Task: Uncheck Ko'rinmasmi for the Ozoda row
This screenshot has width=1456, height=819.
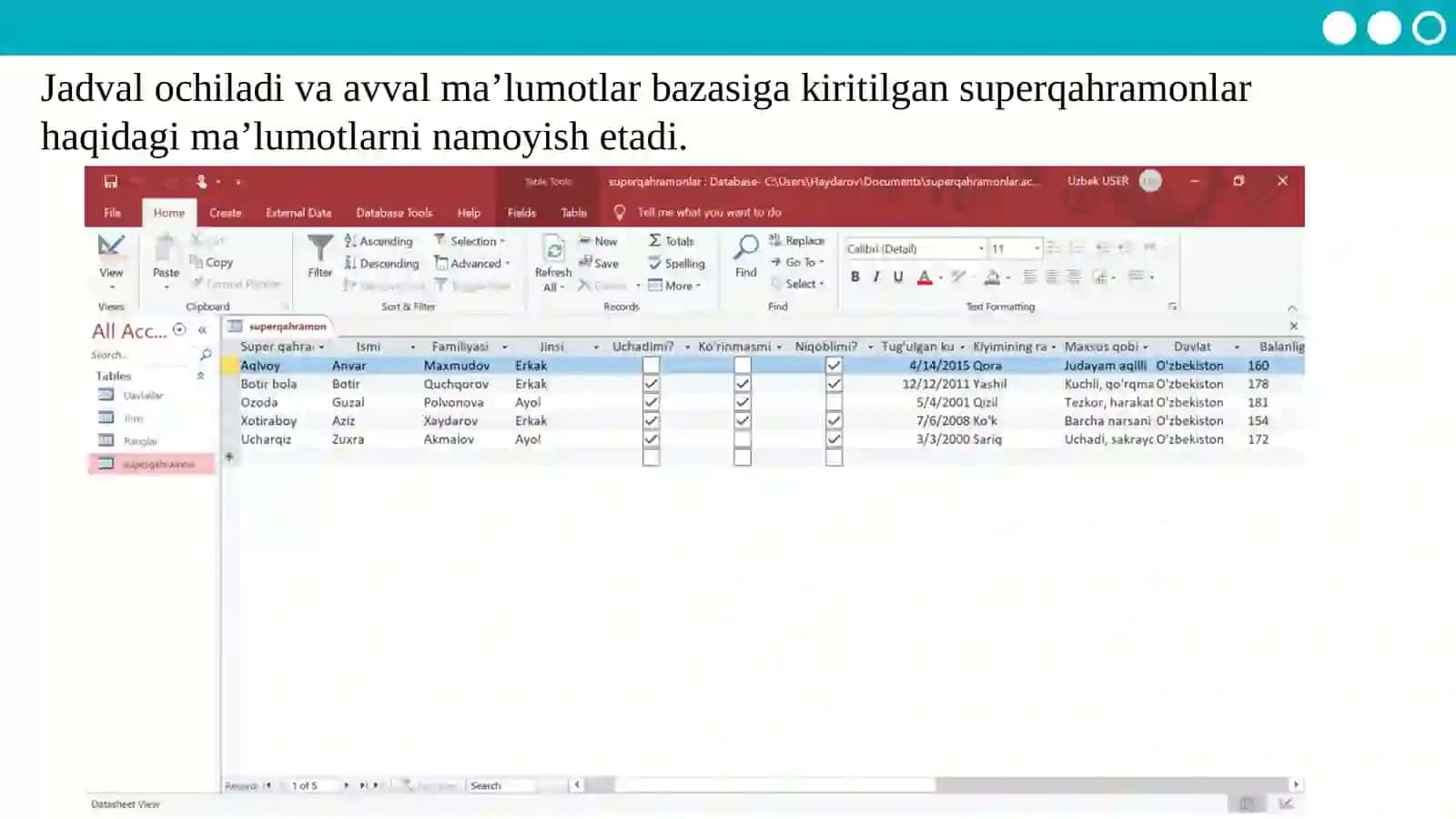Action: click(x=743, y=402)
